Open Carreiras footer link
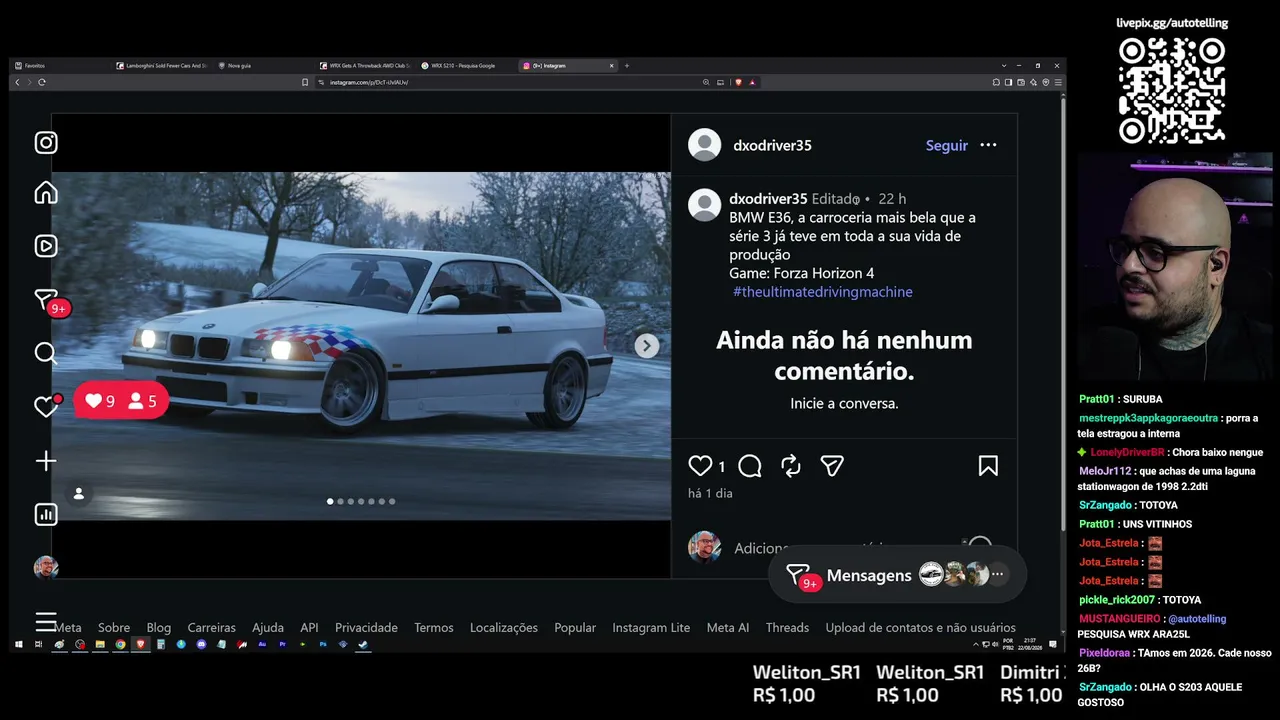 (x=212, y=628)
